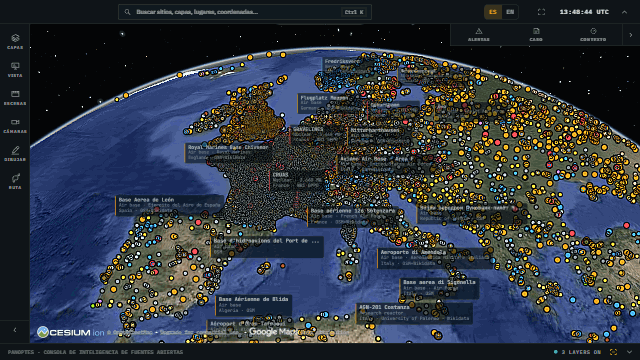Switch language to ES

pos(493,12)
